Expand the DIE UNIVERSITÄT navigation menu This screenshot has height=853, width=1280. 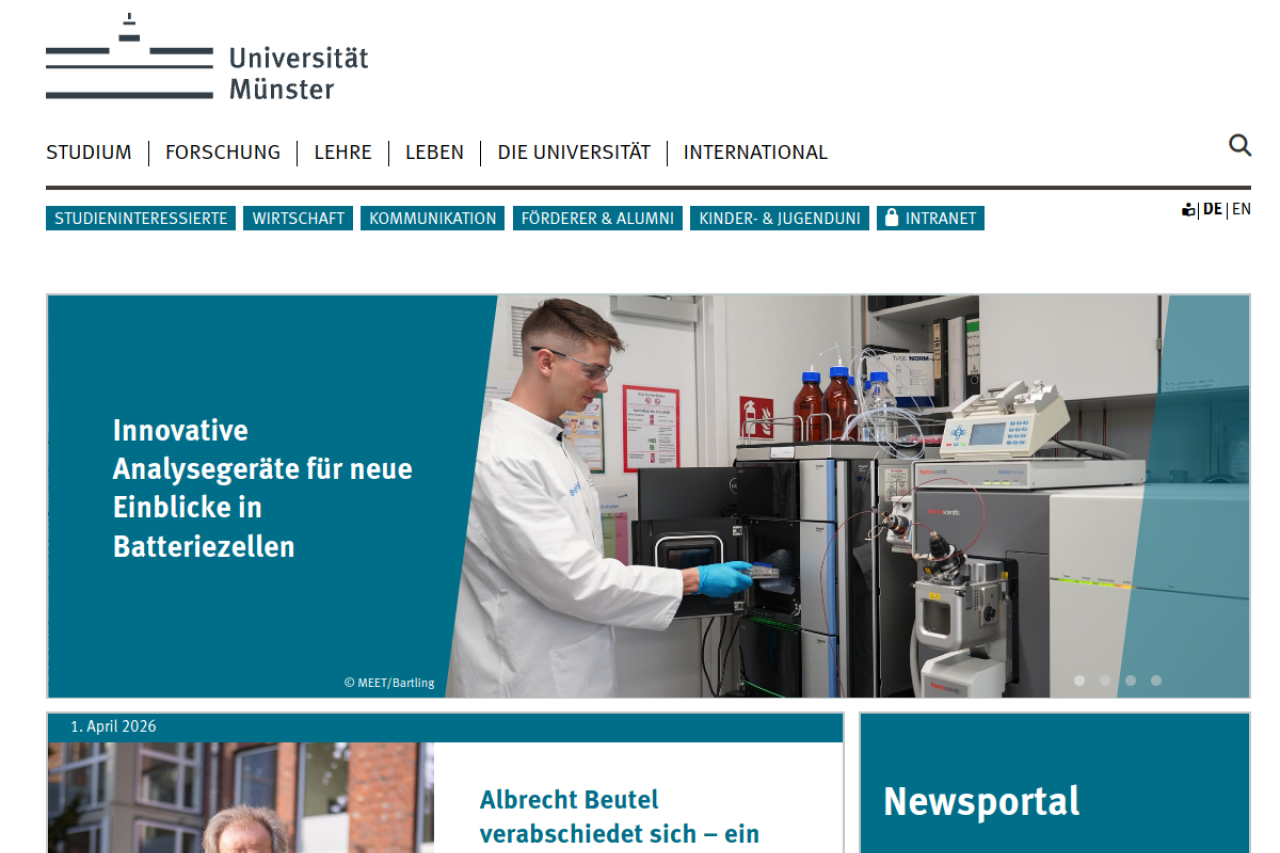tap(574, 153)
